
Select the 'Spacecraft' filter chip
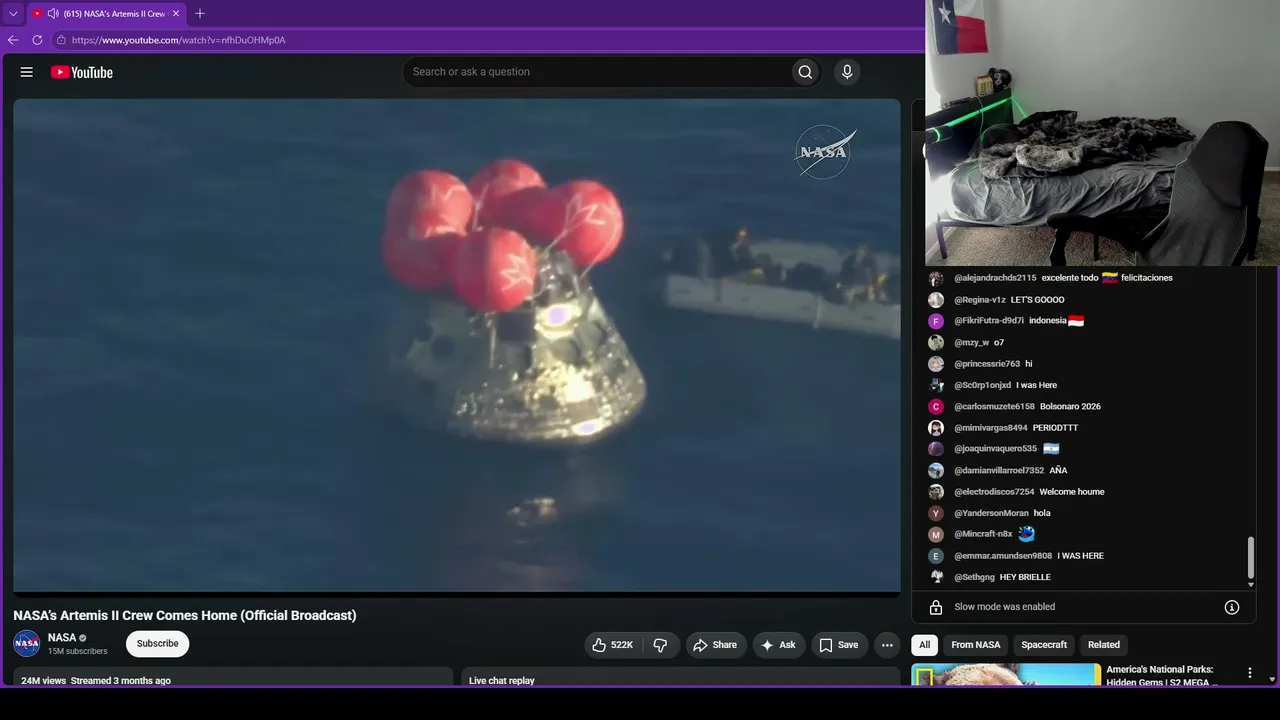1044,645
